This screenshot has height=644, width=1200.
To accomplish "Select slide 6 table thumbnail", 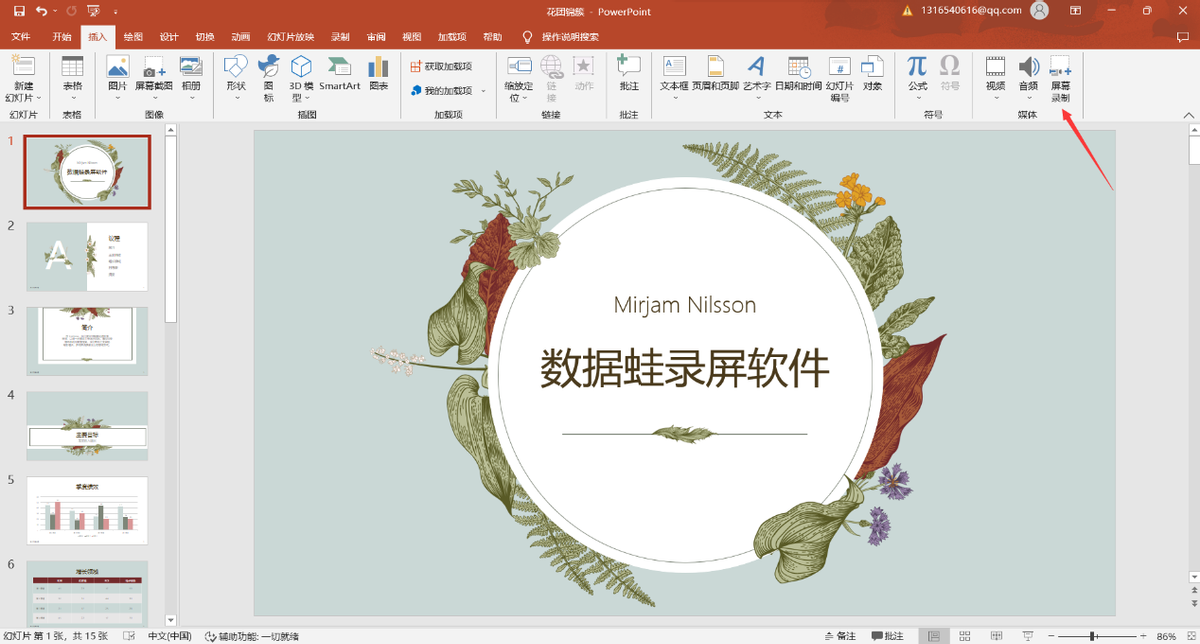I will coord(87,595).
